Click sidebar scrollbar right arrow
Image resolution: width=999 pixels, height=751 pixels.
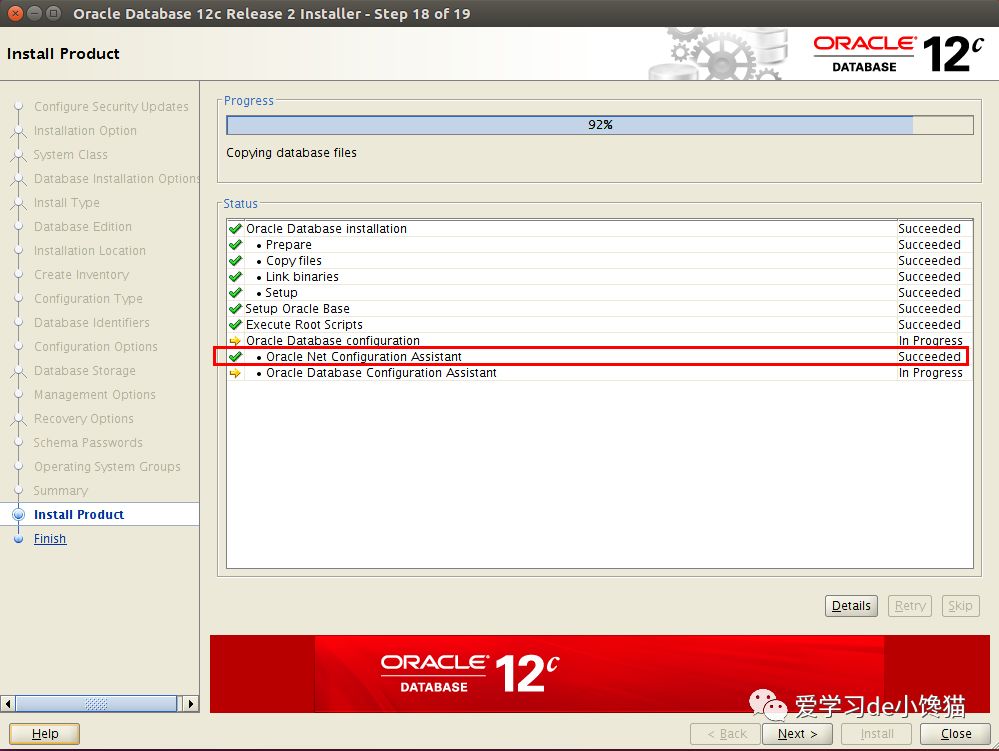190,704
